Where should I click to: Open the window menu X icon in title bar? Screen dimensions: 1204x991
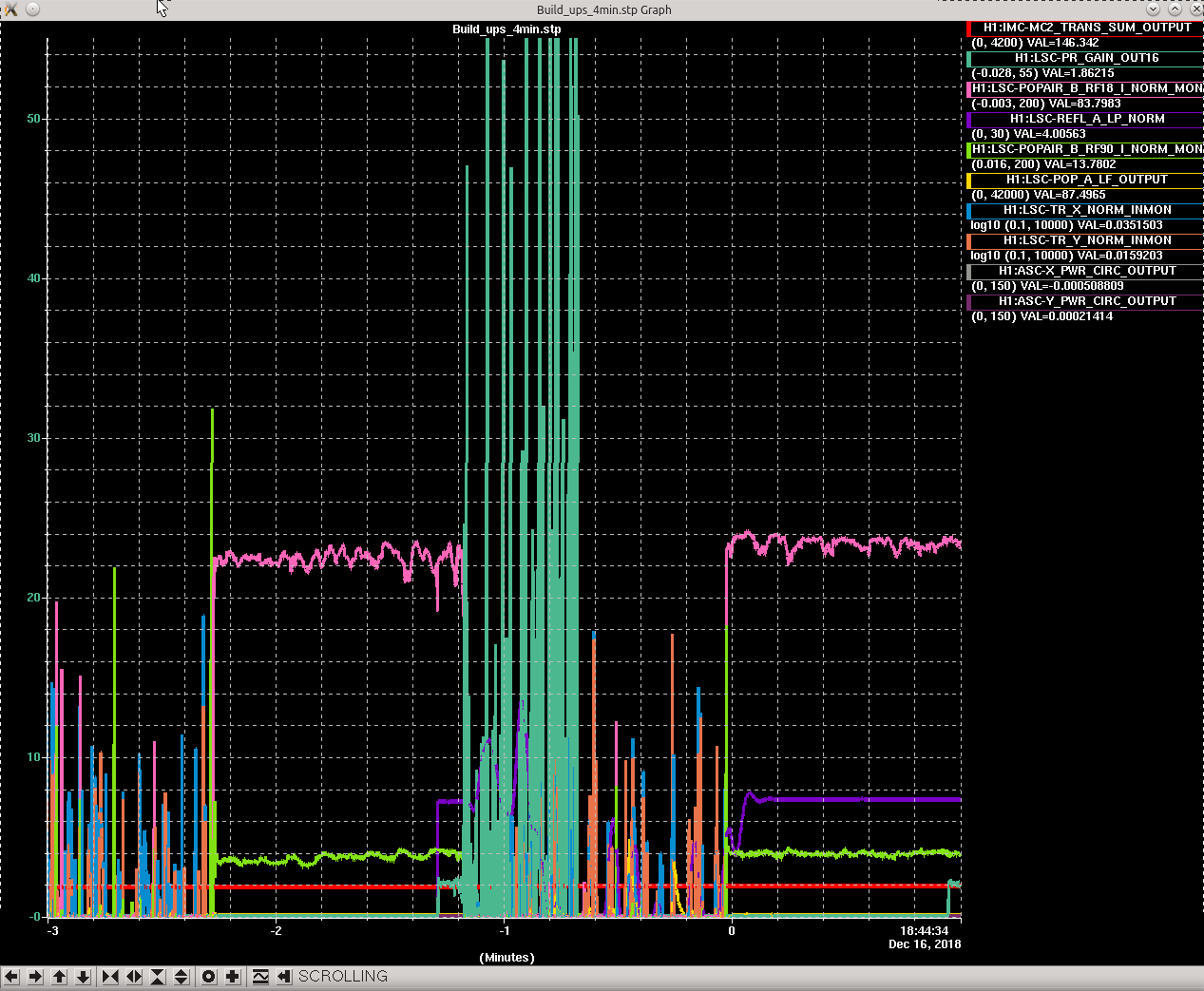pyautogui.click(x=10, y=10)
